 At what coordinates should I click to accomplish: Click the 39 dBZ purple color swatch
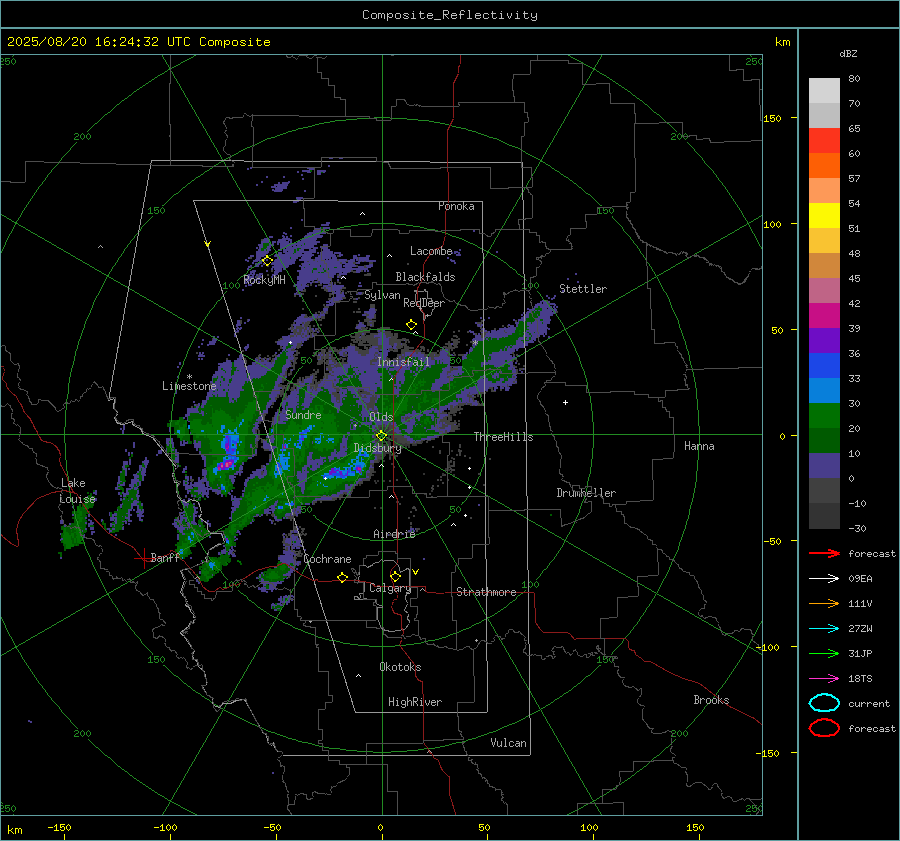click(x=824, y=340)
